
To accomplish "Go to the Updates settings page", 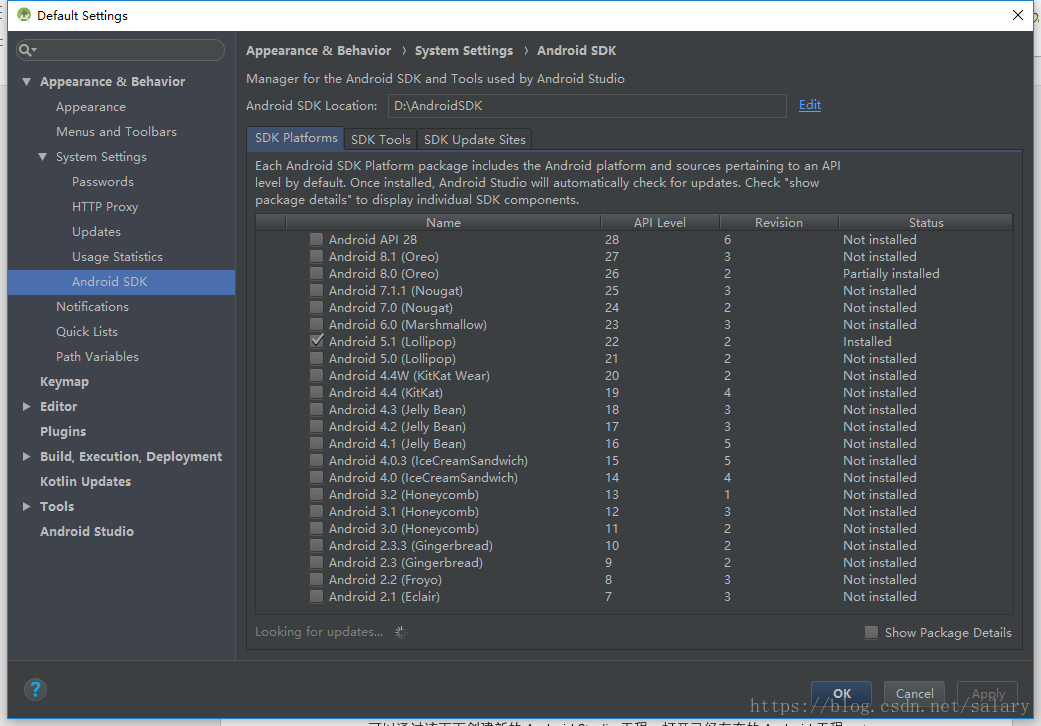I will click(96, 232).
